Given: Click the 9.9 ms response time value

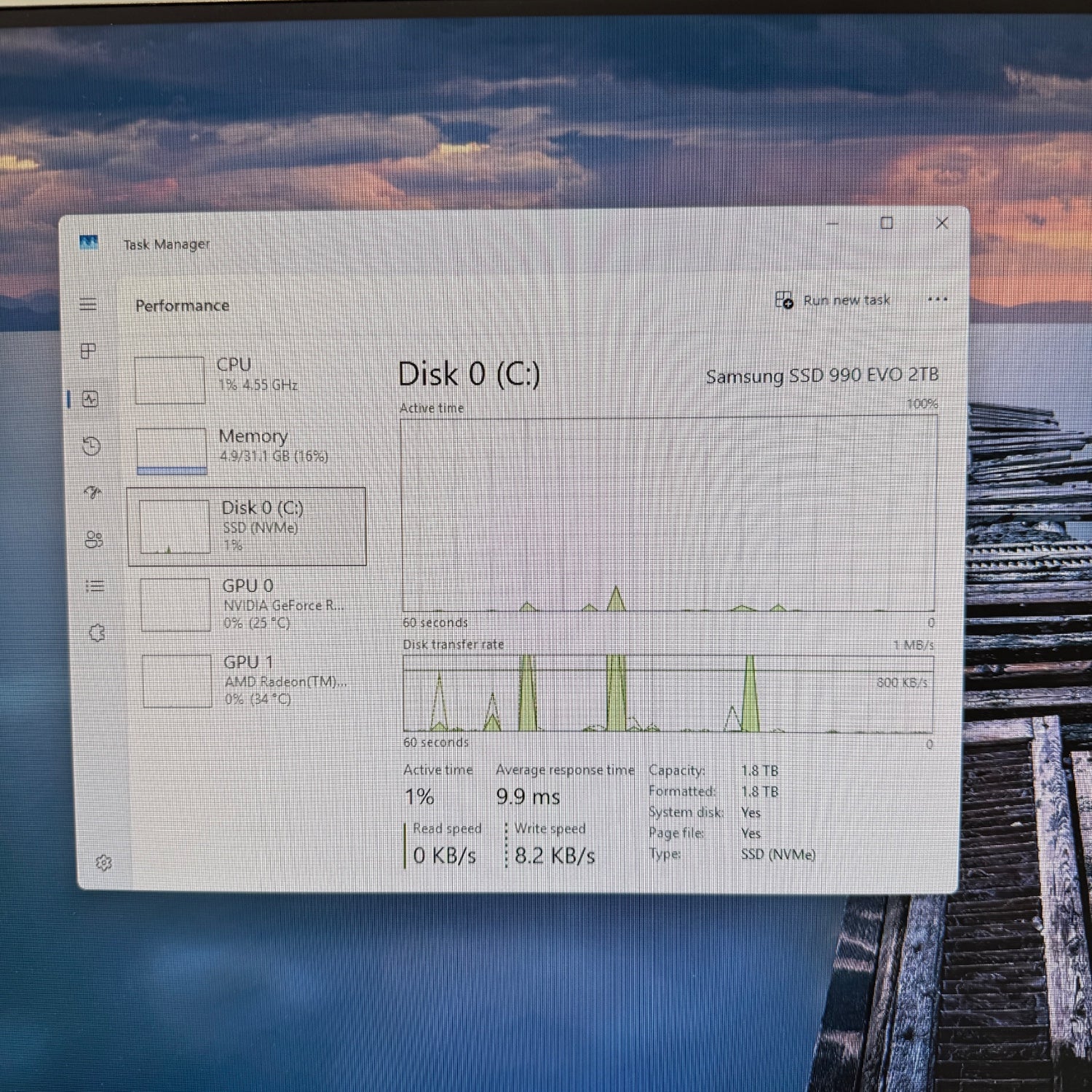Looking at the screenshot, I should click(528, 796).
